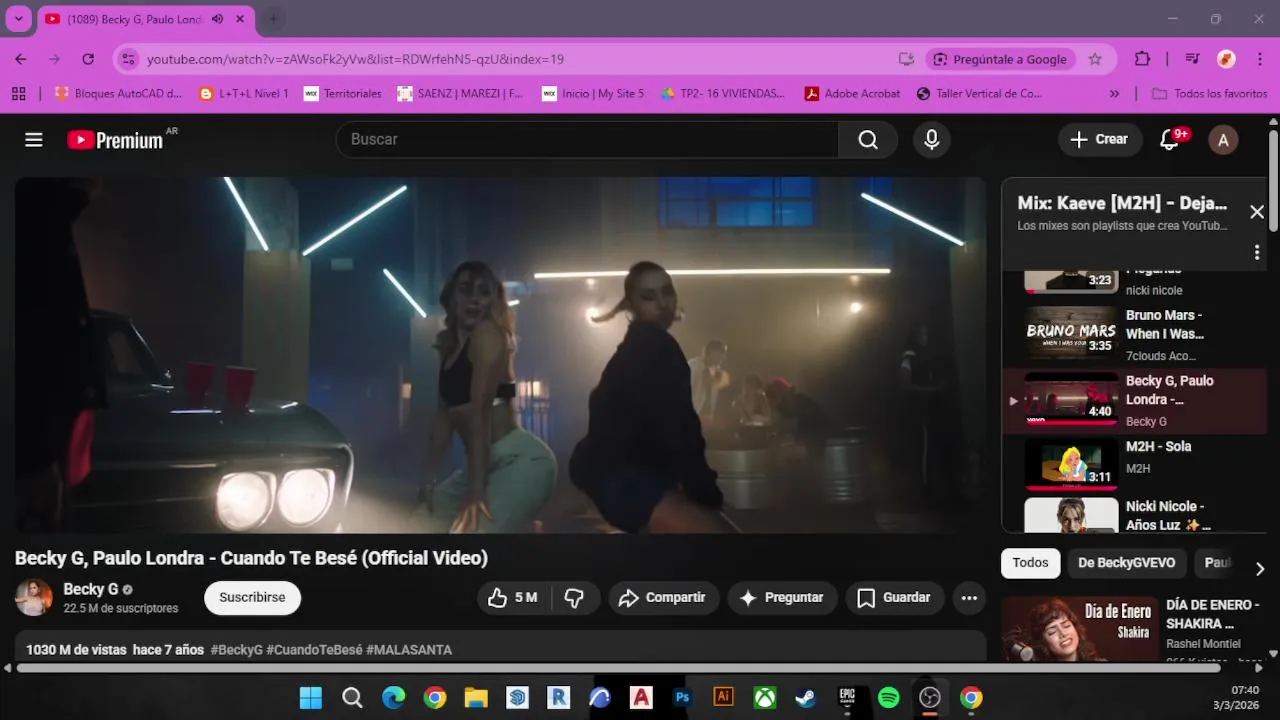Launch Spotify from the taskbar
The image size is (1280, 720).
tap(888, 698)
